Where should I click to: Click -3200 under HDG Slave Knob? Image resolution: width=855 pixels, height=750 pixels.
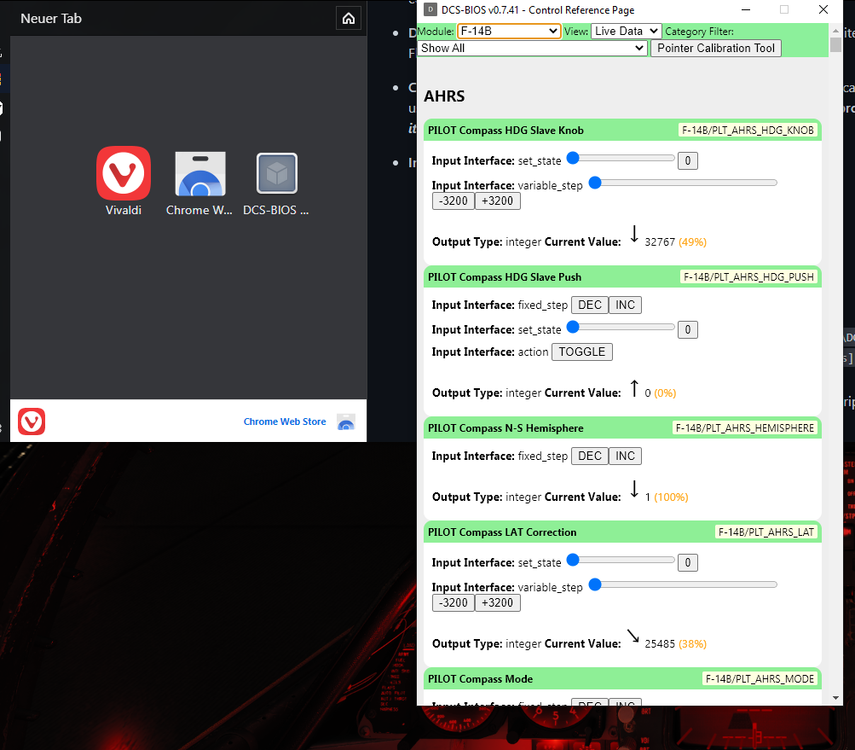453,201
